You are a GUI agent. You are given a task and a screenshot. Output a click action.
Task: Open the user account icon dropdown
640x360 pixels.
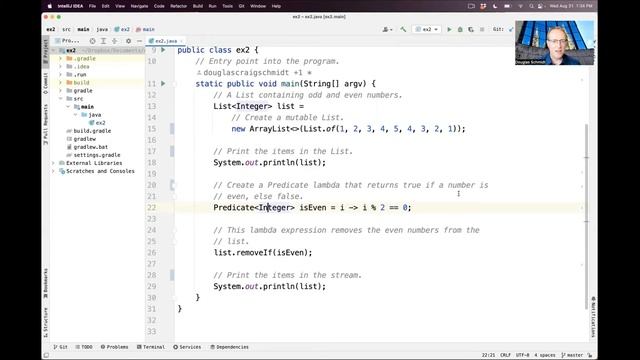click(387, 29)
